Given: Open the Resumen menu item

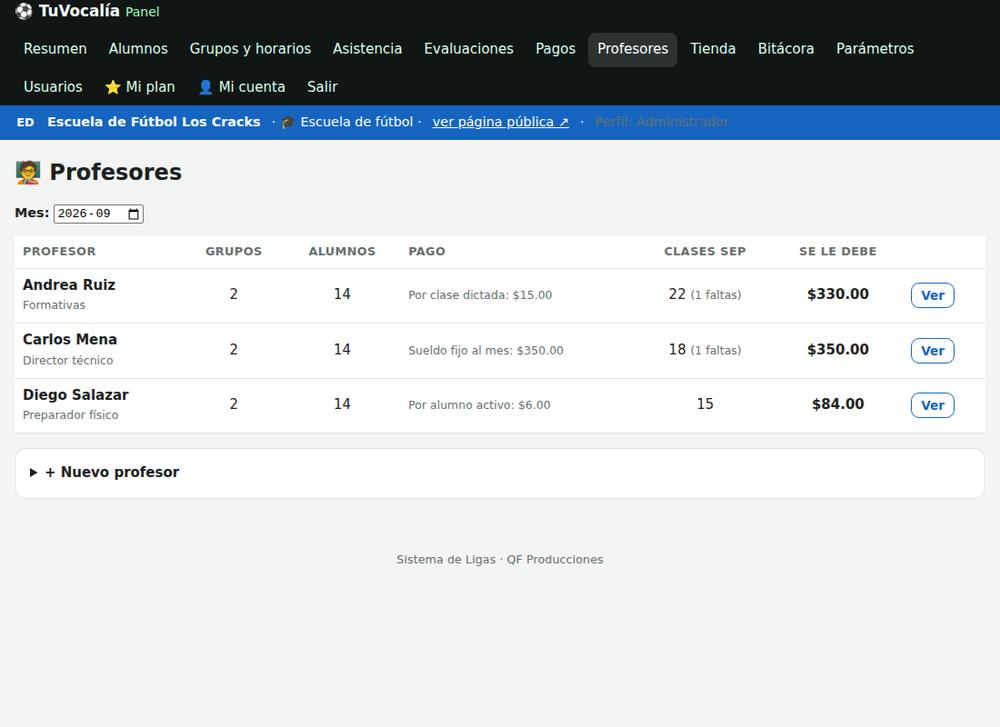Looking at the screenshot, I should tap(55, 48).
